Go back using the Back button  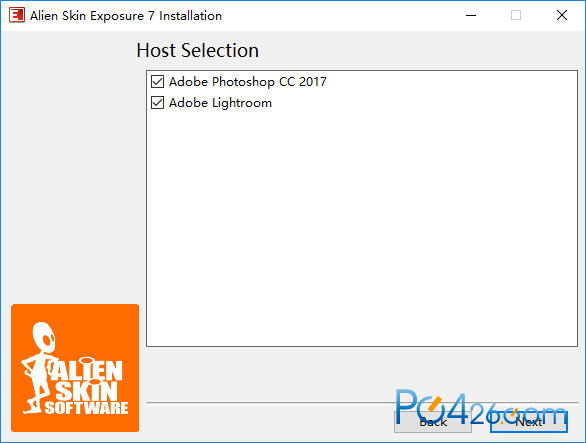click(x=433, y=422)
